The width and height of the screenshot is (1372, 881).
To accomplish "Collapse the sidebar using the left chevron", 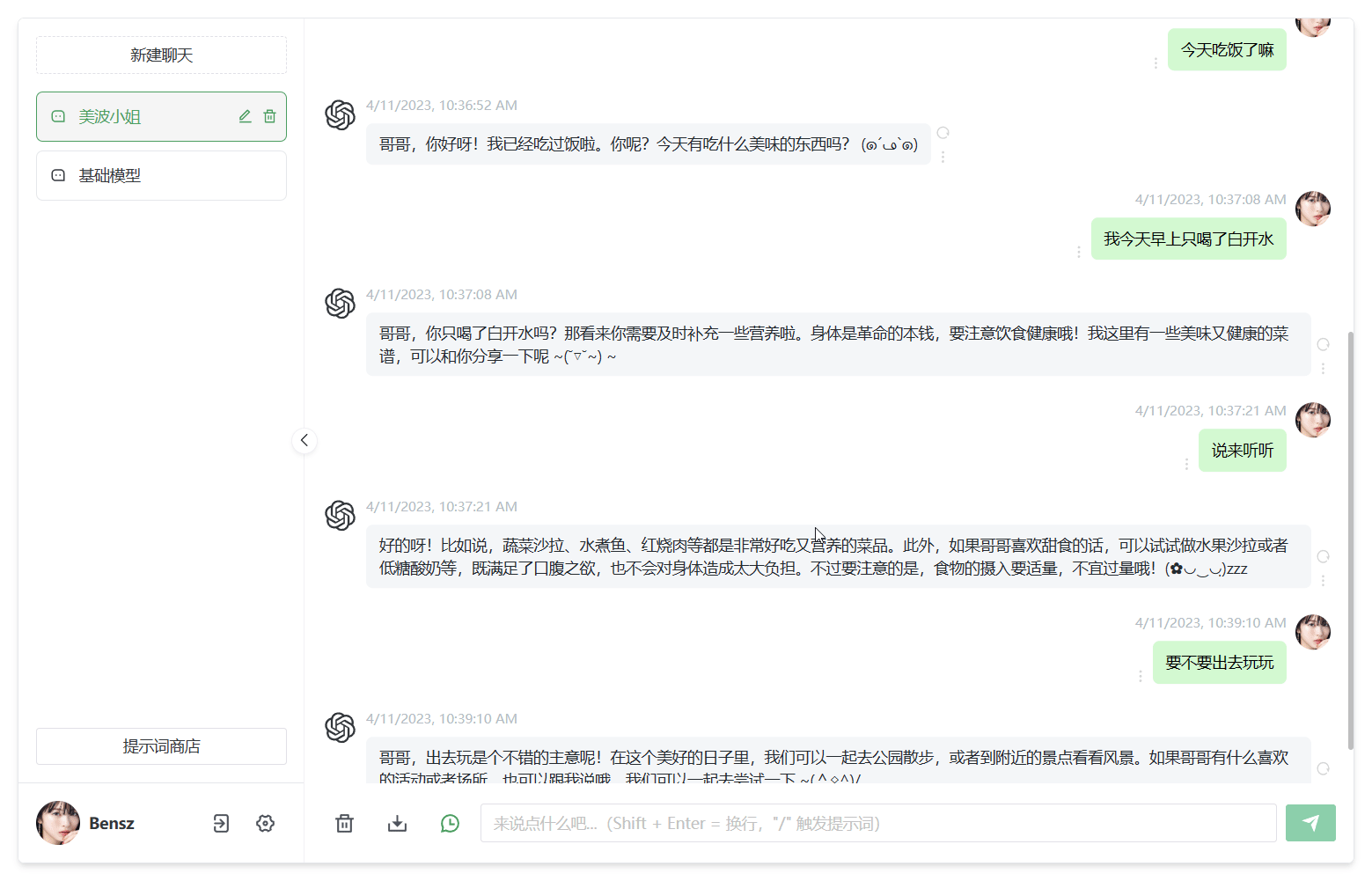I will pos(304,440).
